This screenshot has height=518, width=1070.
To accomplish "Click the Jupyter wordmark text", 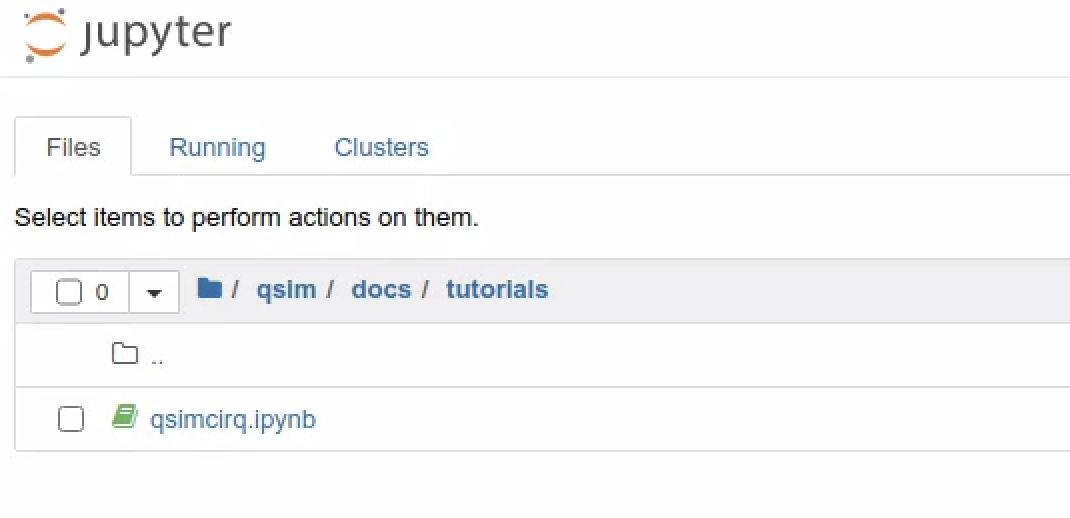I will [158, 34].
